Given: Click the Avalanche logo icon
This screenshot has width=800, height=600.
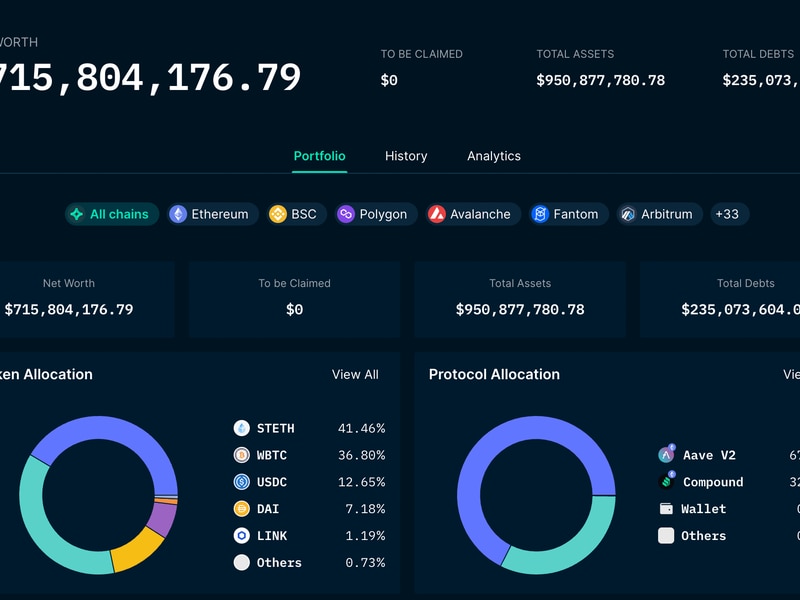Looking at the screenshot, I should 437,214.
